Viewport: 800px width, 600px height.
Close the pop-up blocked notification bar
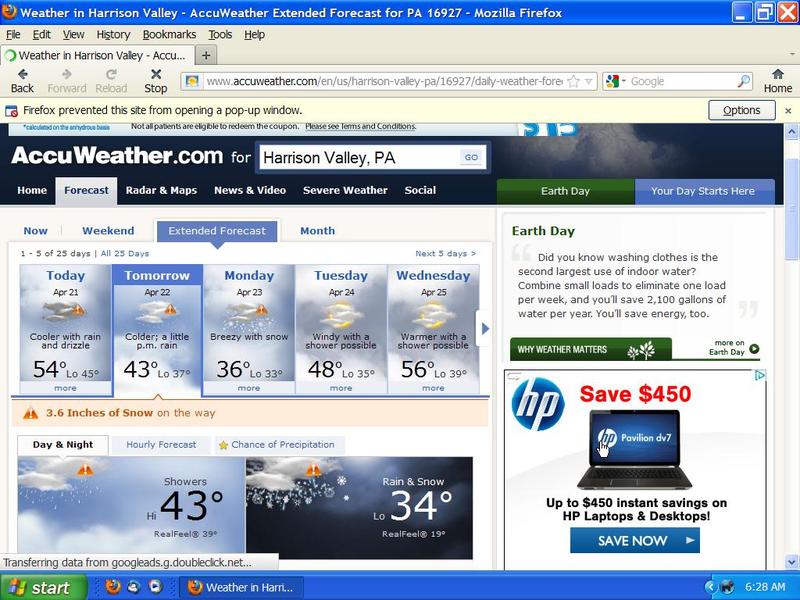(x=788, y=111)
